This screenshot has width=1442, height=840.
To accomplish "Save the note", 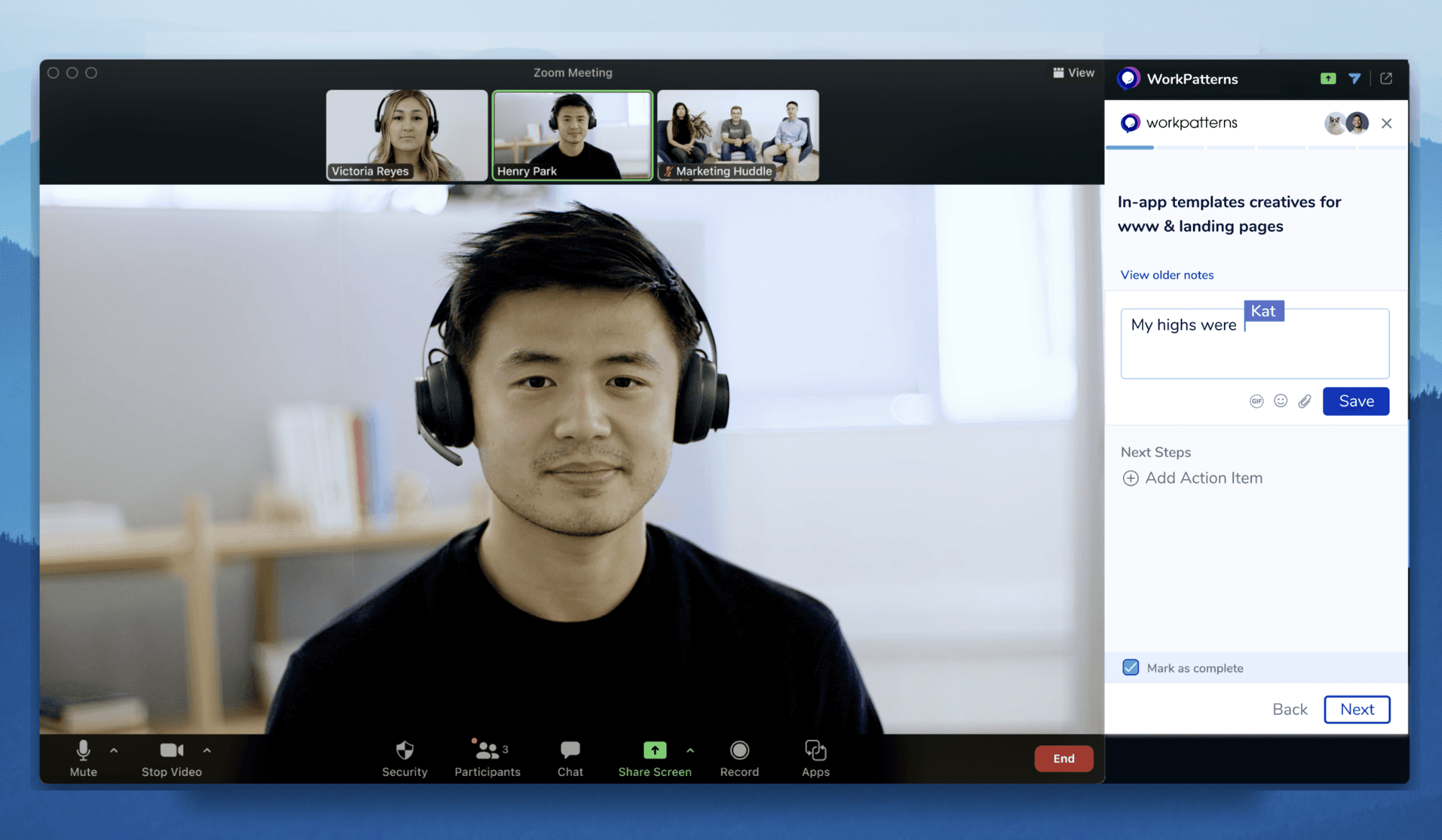I will pos(1356,401).
